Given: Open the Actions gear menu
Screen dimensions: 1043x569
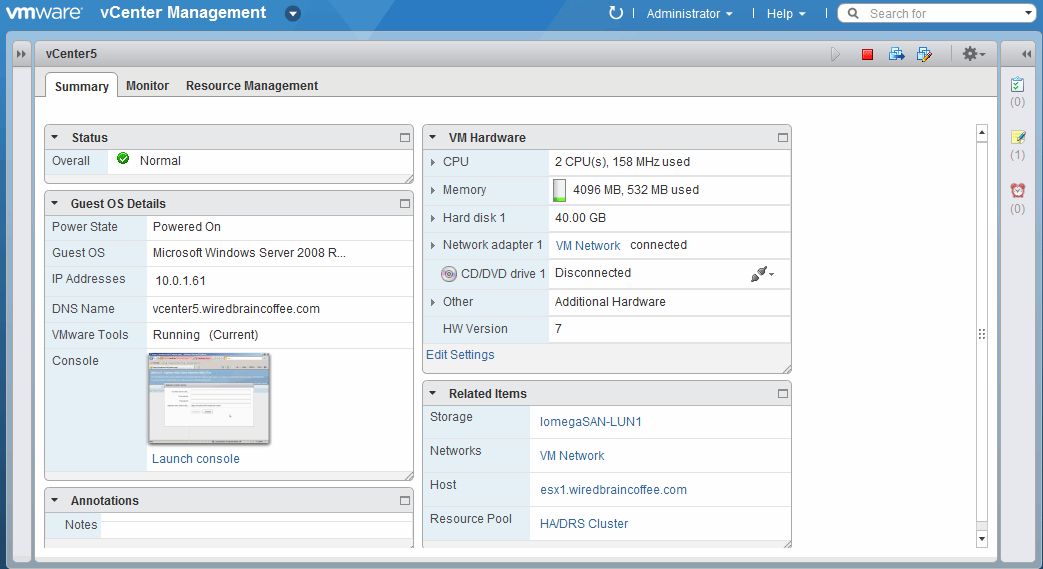Looking at the screenshot, I should [x=973, y=54].
